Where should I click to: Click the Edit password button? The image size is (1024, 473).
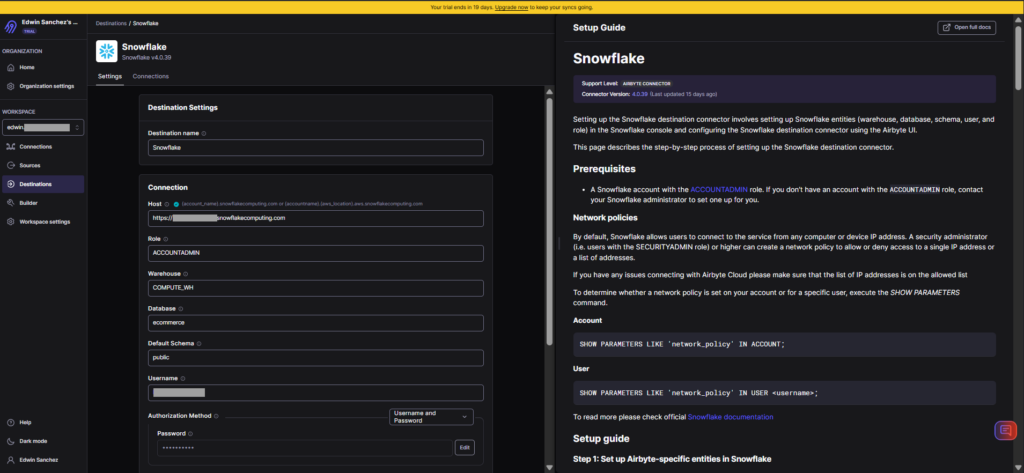(x=464, y=448)
